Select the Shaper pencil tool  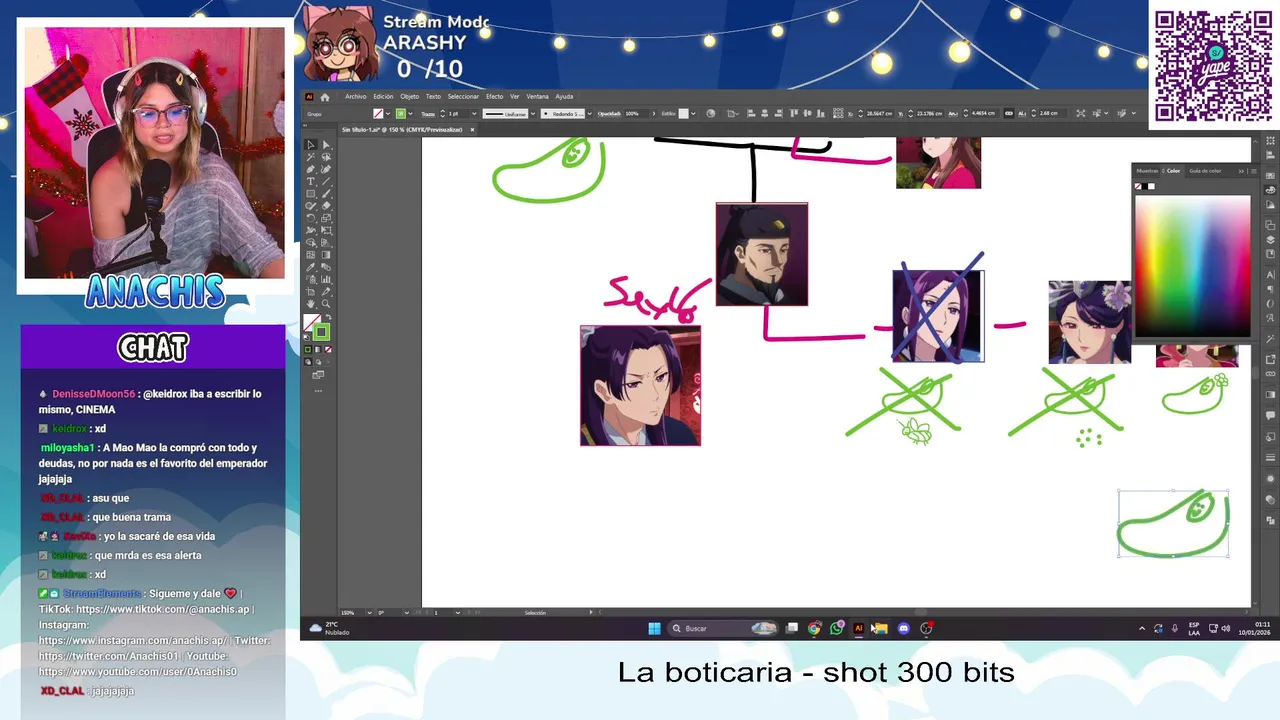click(x=311, y=207)
